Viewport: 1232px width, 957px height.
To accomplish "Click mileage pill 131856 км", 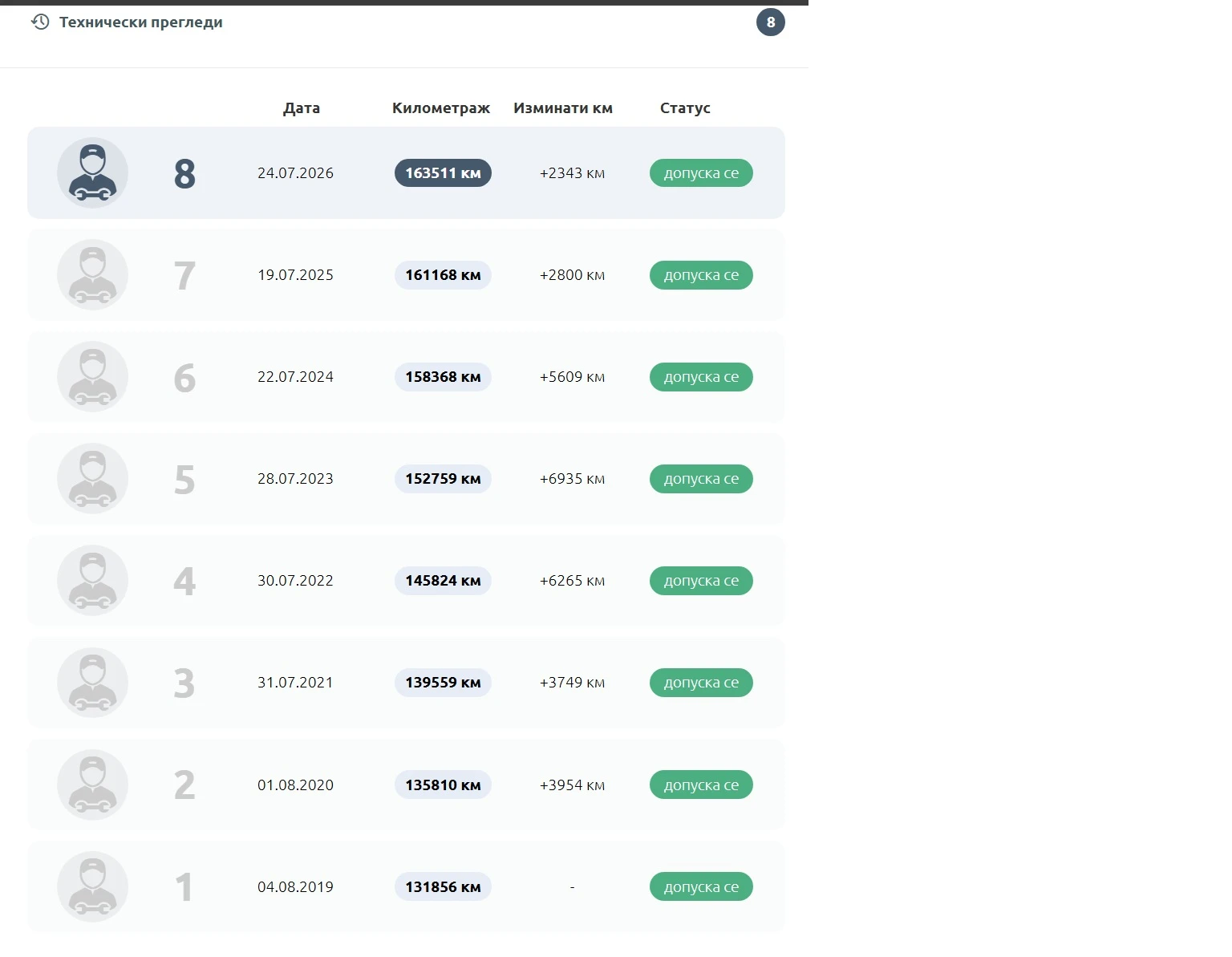I will (443, 886).
